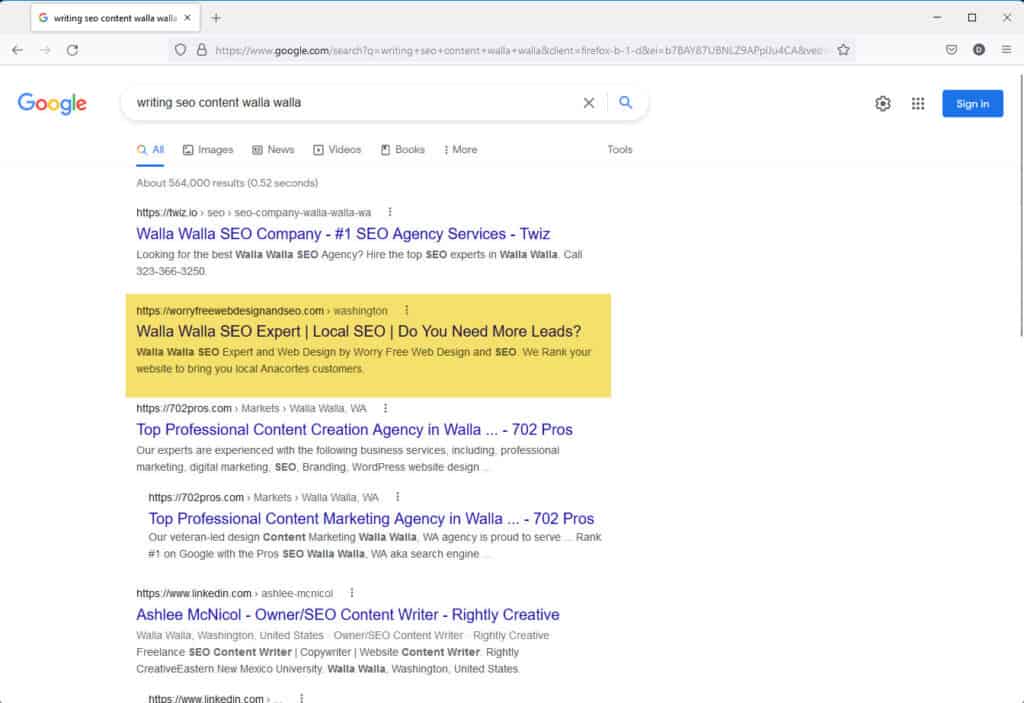Screen dimensions: 1024x703
Task: Click the worryfreewebdesignandseo.com breadcrumb URL
Action: (x=230, y=310)
